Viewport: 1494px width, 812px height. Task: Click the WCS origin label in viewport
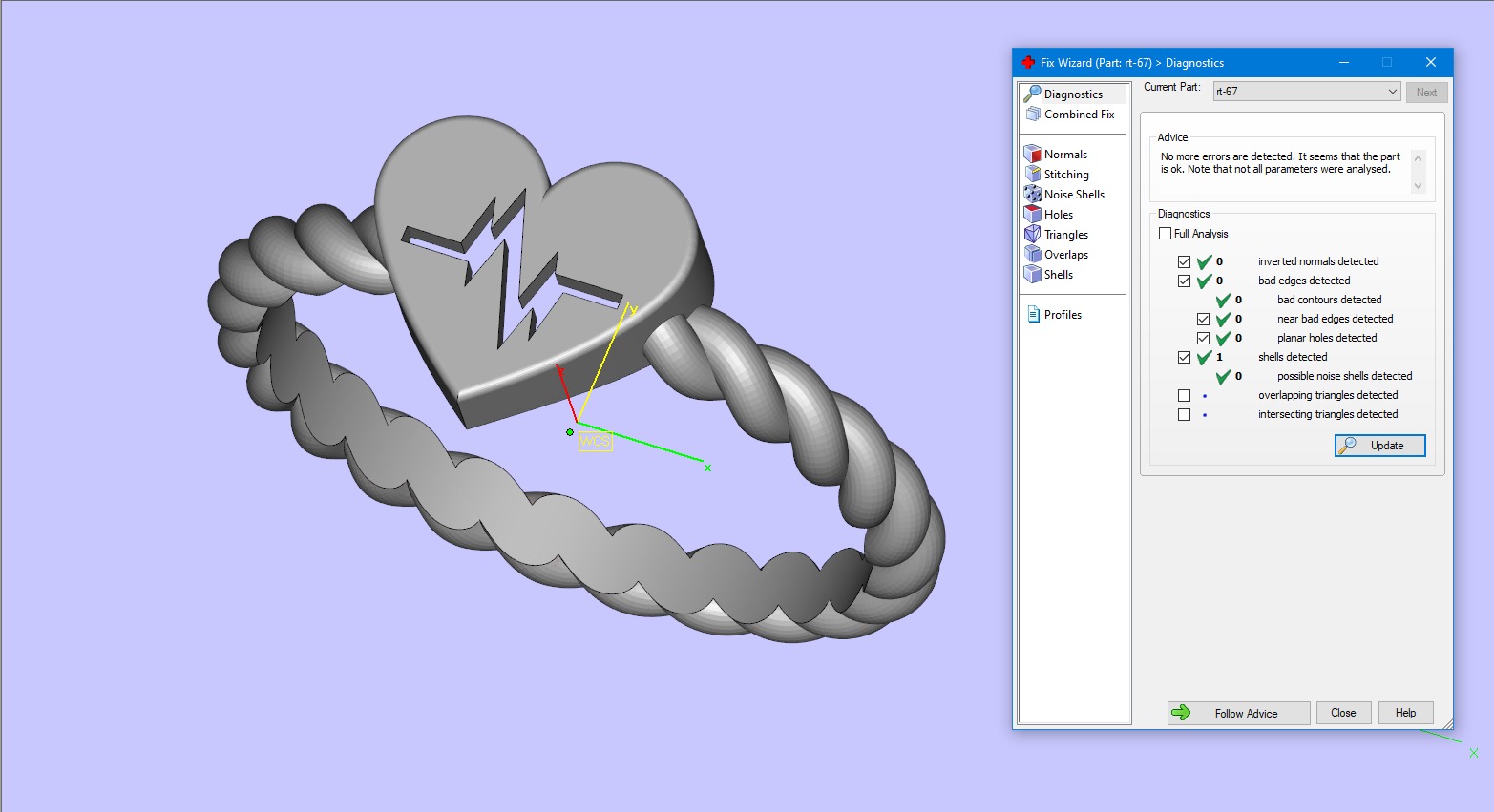click(595, 441)
